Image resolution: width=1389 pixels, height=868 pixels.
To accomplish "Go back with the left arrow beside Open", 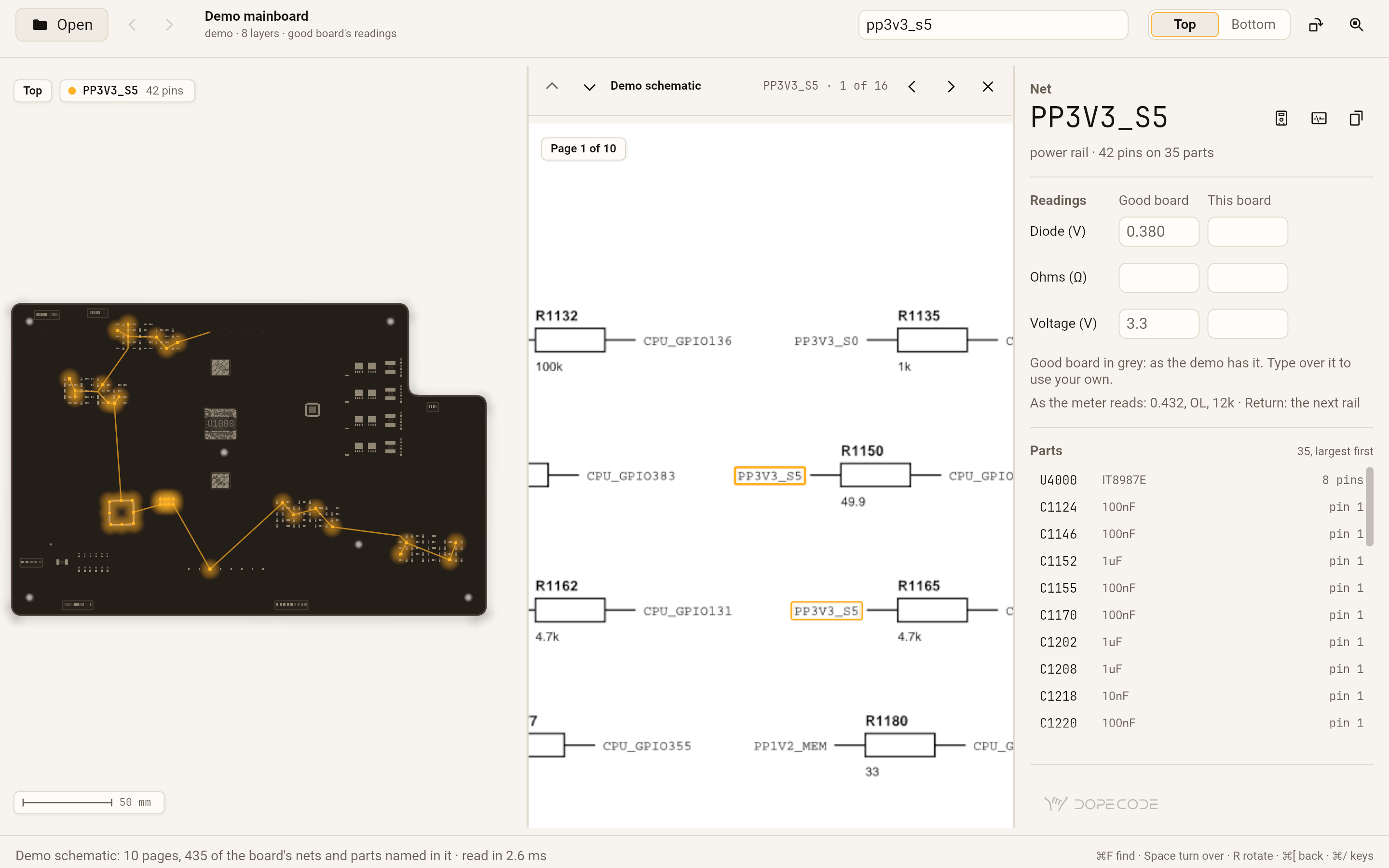I will point(132,25).
